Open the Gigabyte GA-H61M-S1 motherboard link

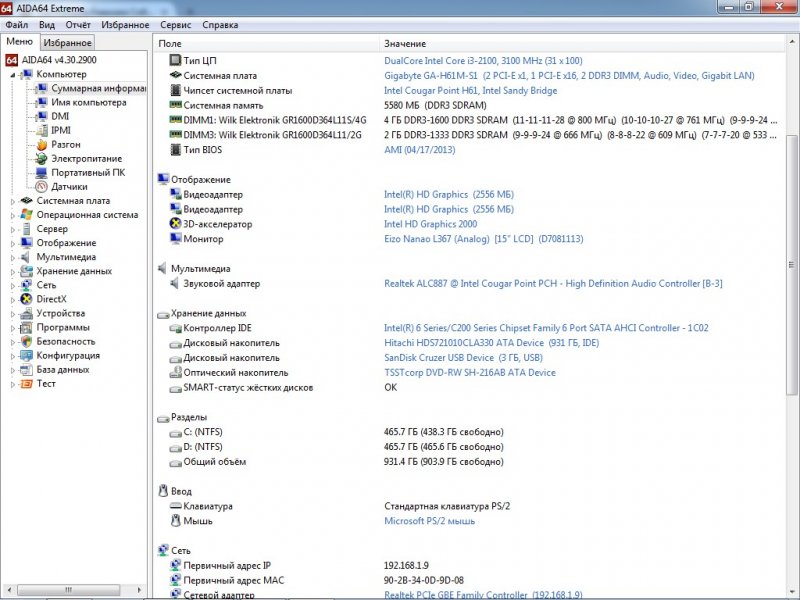coord(430,75)
